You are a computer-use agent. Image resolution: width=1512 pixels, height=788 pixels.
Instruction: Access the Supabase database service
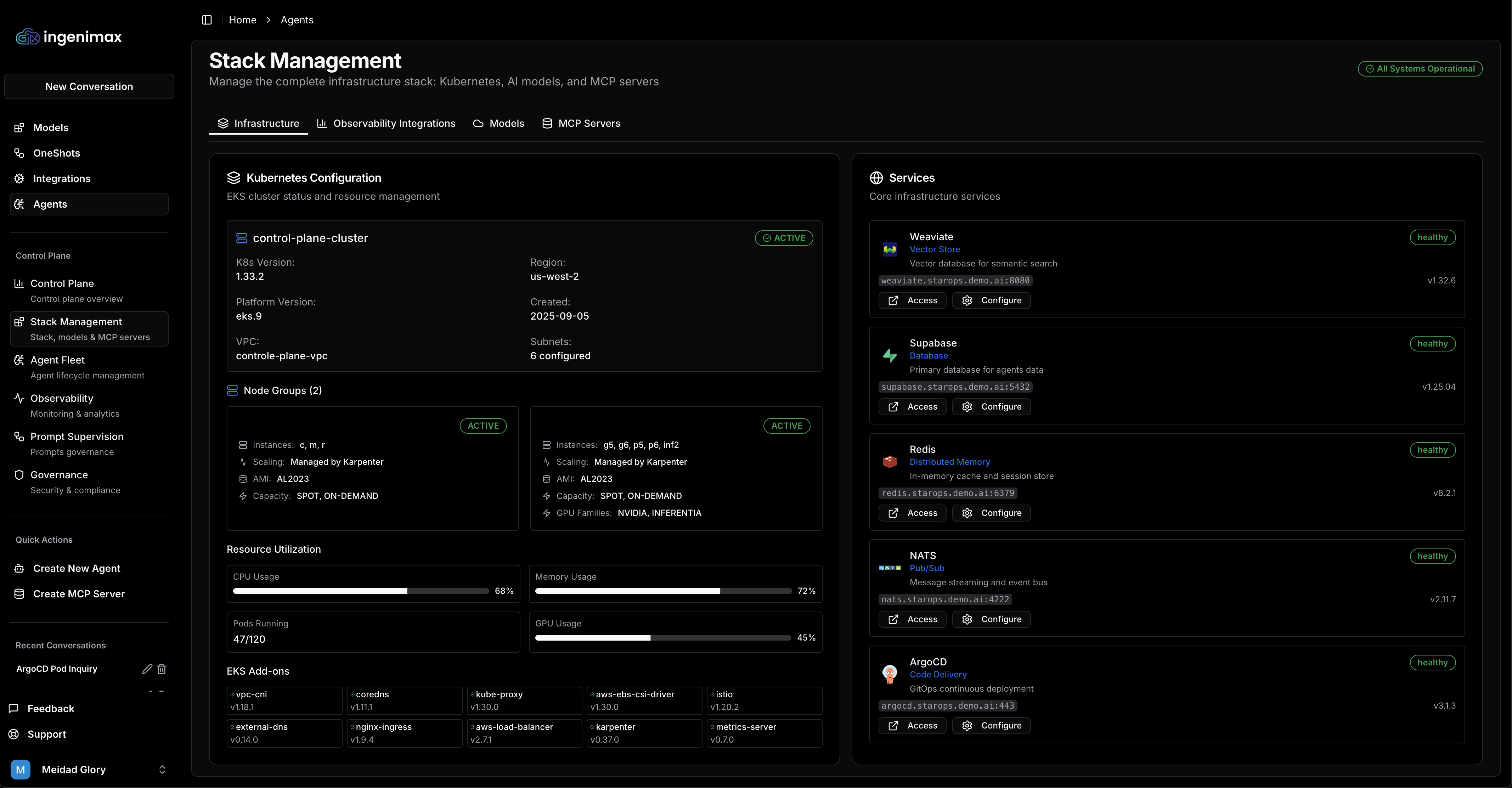912,406
